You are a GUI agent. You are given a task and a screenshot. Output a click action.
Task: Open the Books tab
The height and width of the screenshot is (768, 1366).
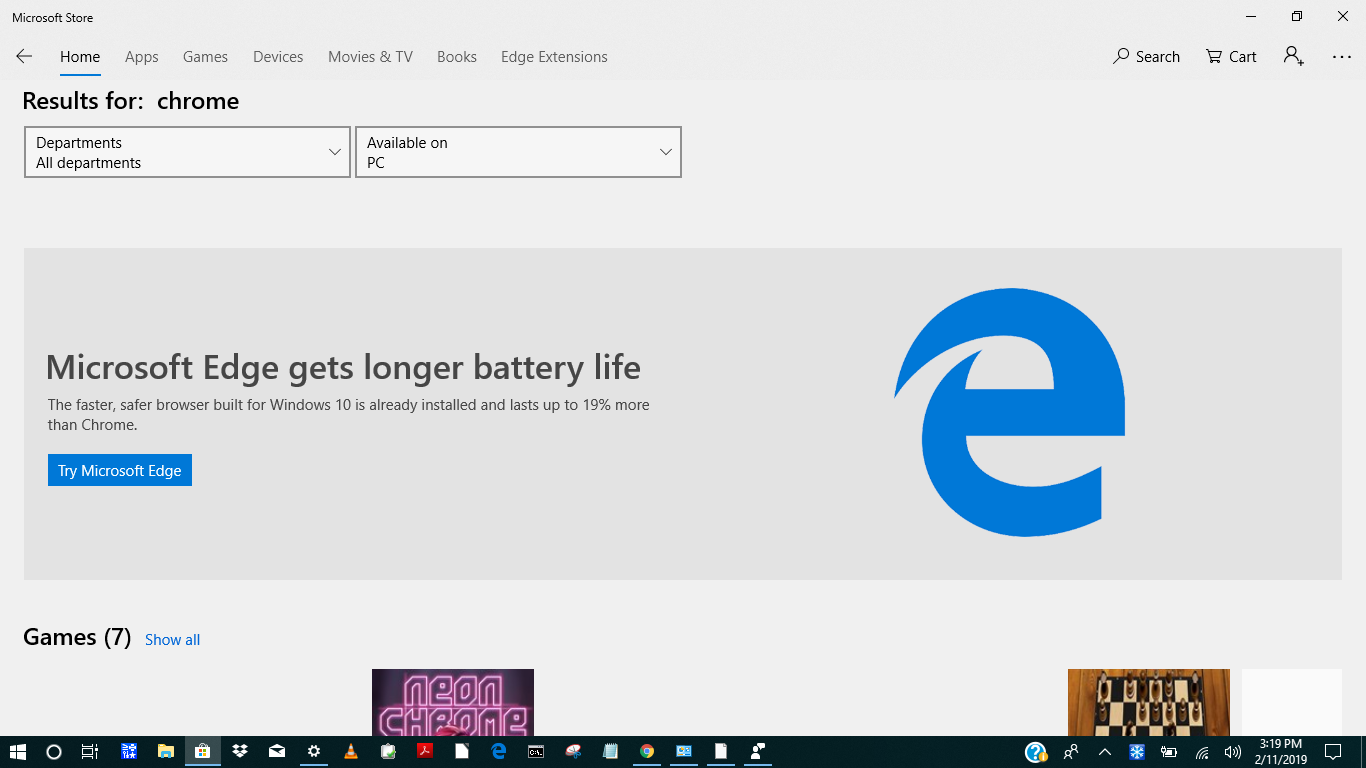(457, 57)
